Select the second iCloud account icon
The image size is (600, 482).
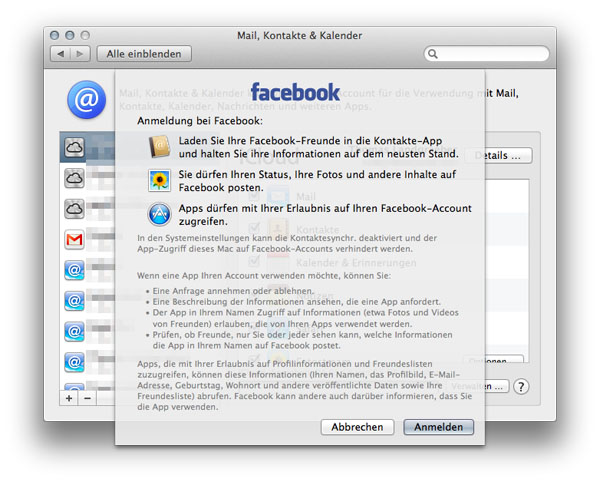[74, 178]
